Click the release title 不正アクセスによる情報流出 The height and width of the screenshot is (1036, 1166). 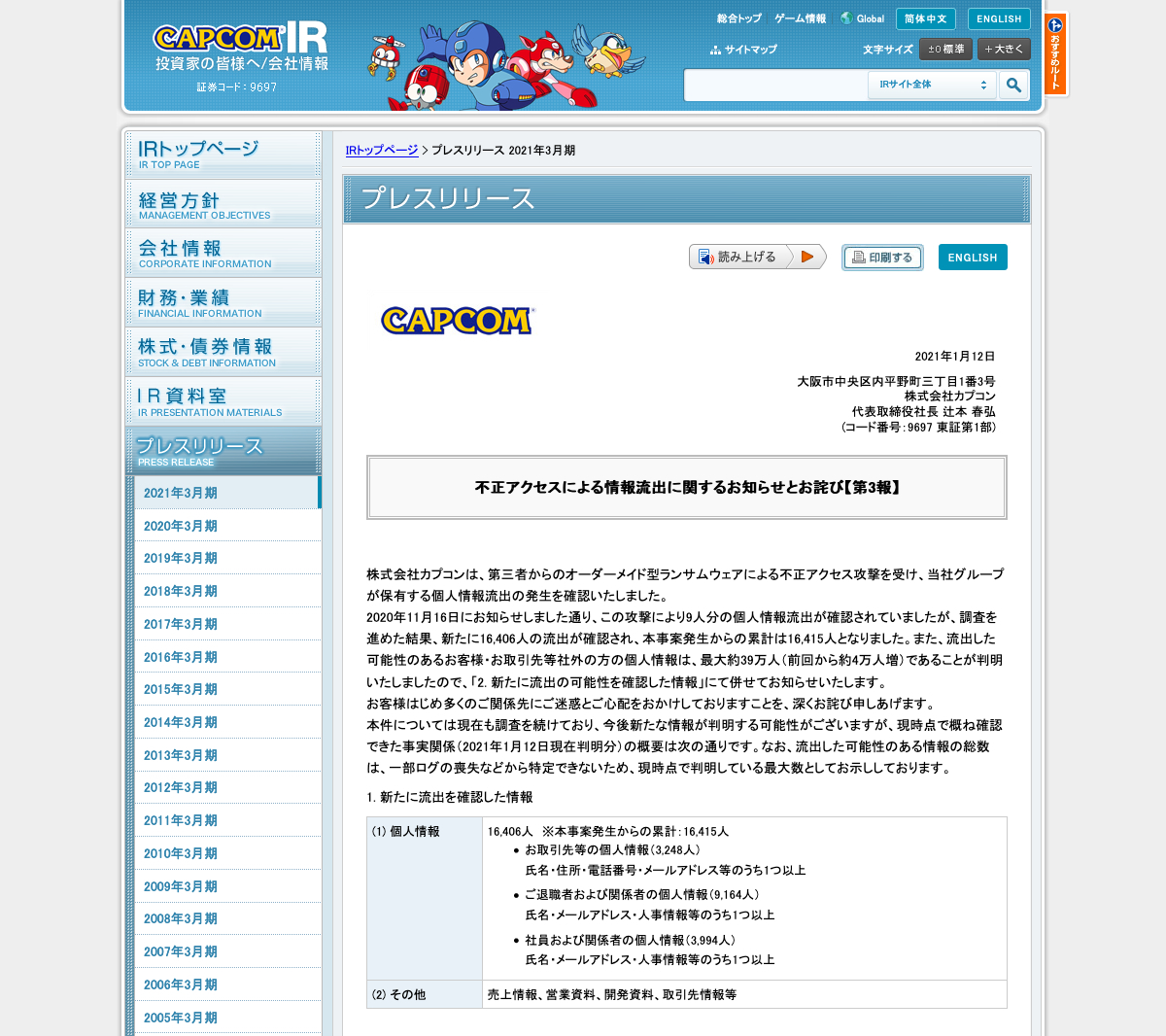pyautogui.click(x=687, y=488)
